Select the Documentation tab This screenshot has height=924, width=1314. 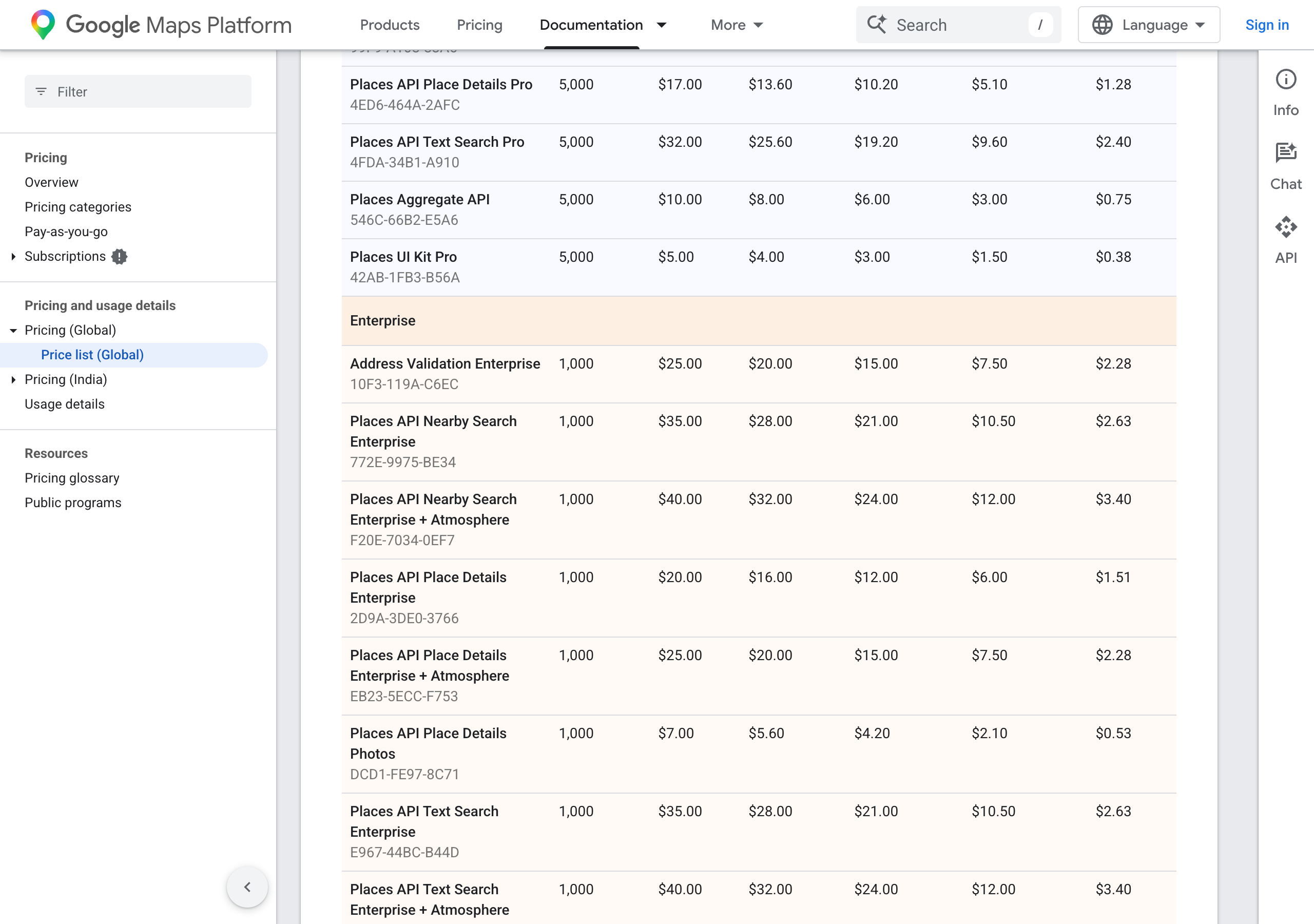[x=591, y=25]
